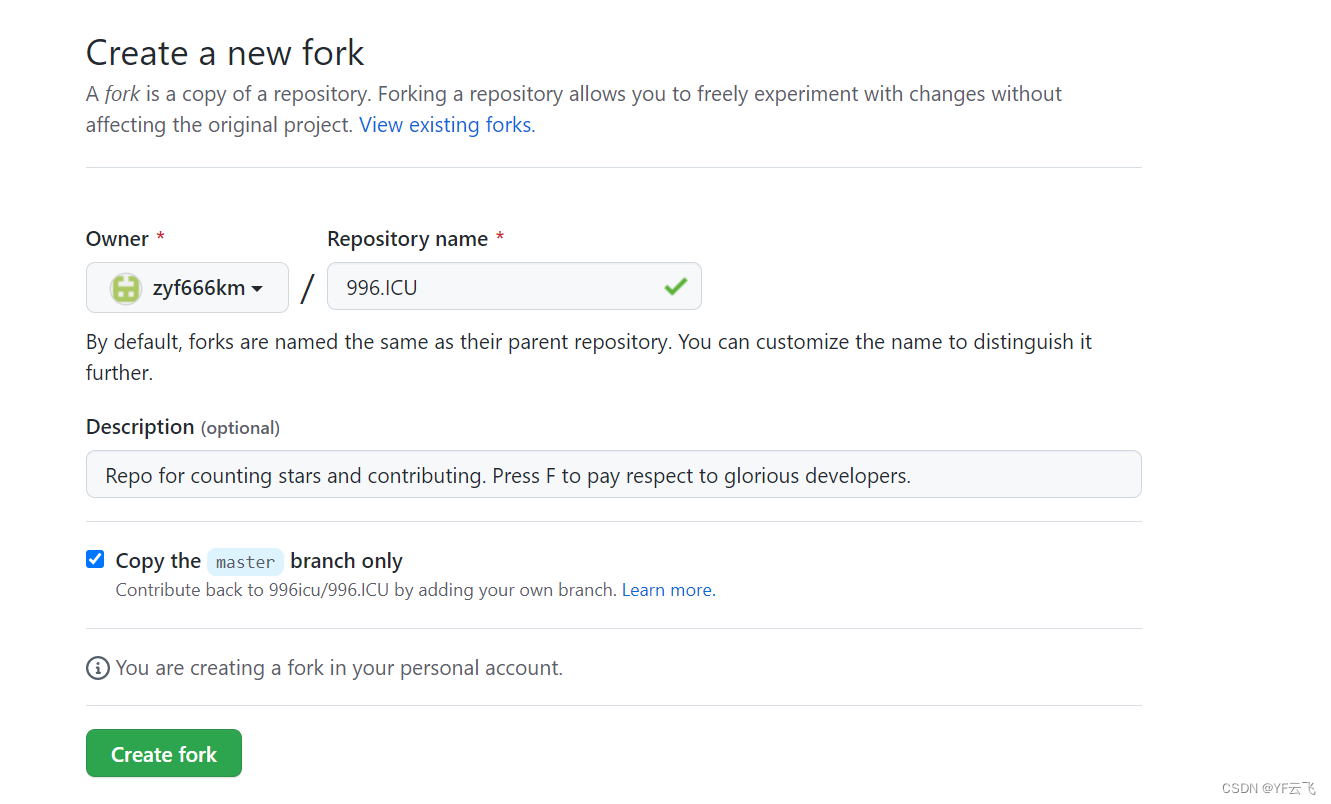Viewport: 1331px width, 804px height.
Task: Open the zyf666km owner selector by its name
Action: (198, 288)
